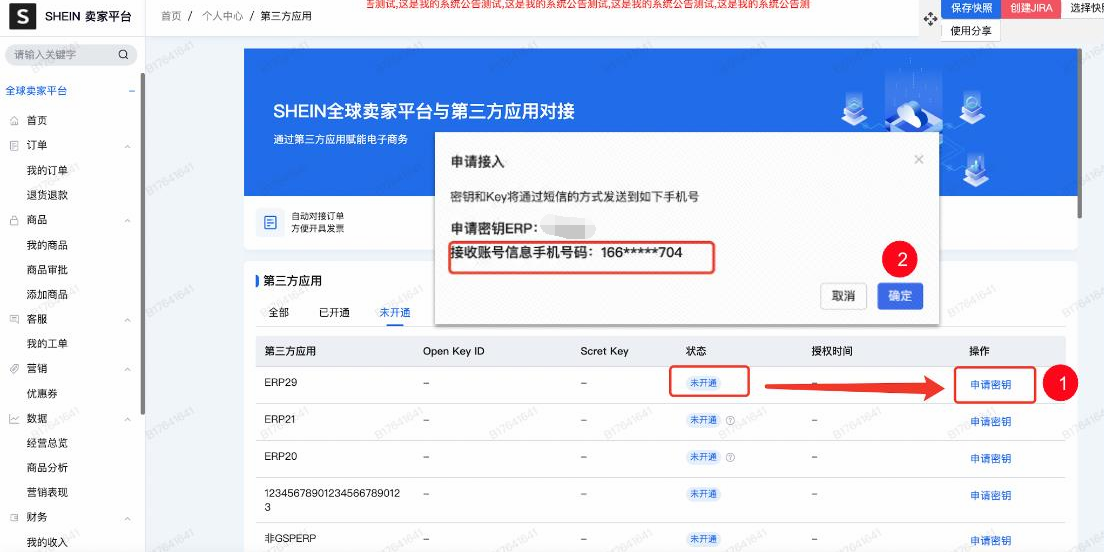The height and width of the screenshot is (552, 1104).
Task: Click the SHEIN logo icon
Action: click(x=23, y=15)
